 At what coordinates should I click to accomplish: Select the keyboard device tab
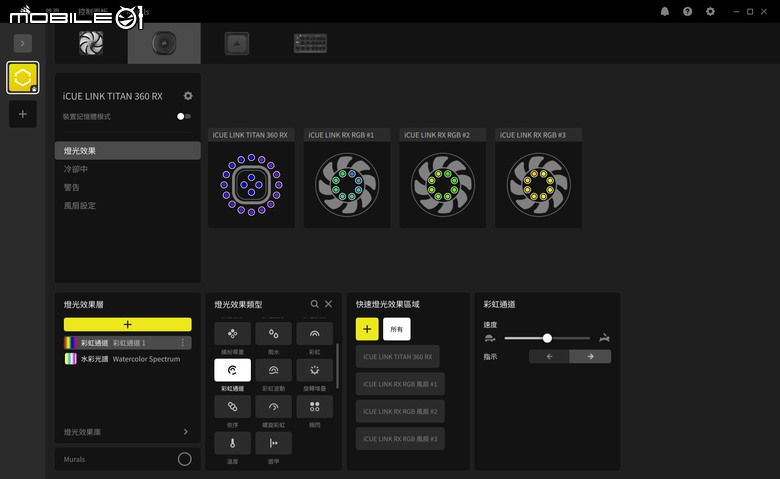(x=310, y=43)
